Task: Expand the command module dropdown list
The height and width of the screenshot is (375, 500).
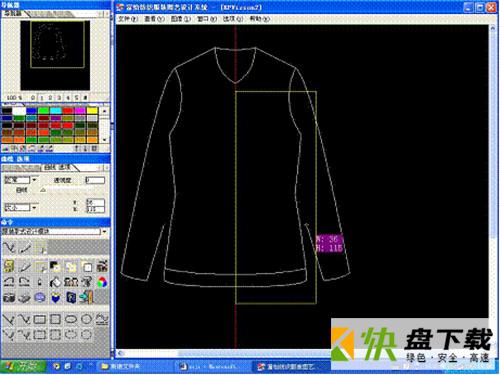Action: pyautogui.click(x=105, y=231)
